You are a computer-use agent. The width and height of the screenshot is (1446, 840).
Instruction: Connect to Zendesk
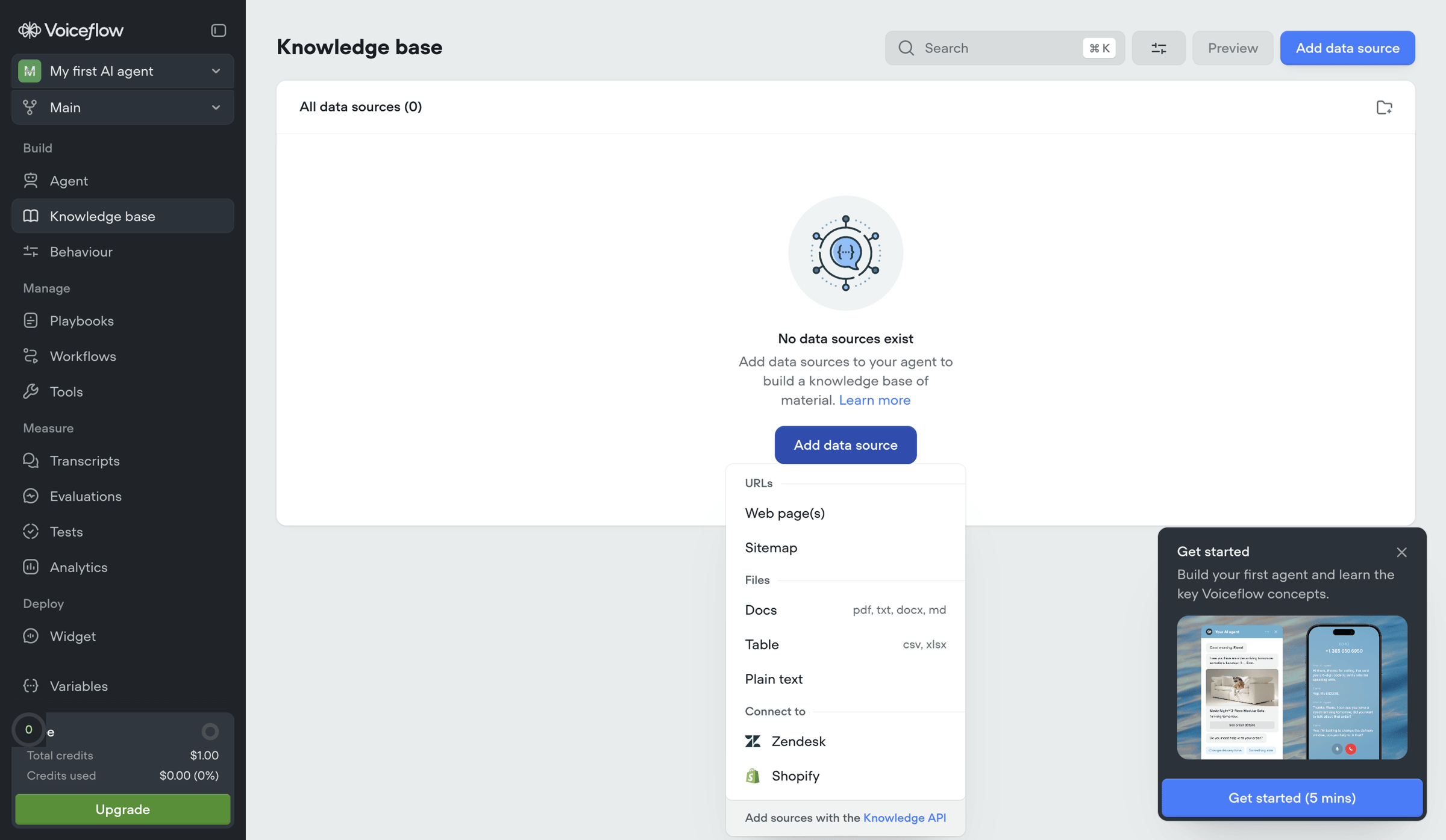(x=845, y=741)
